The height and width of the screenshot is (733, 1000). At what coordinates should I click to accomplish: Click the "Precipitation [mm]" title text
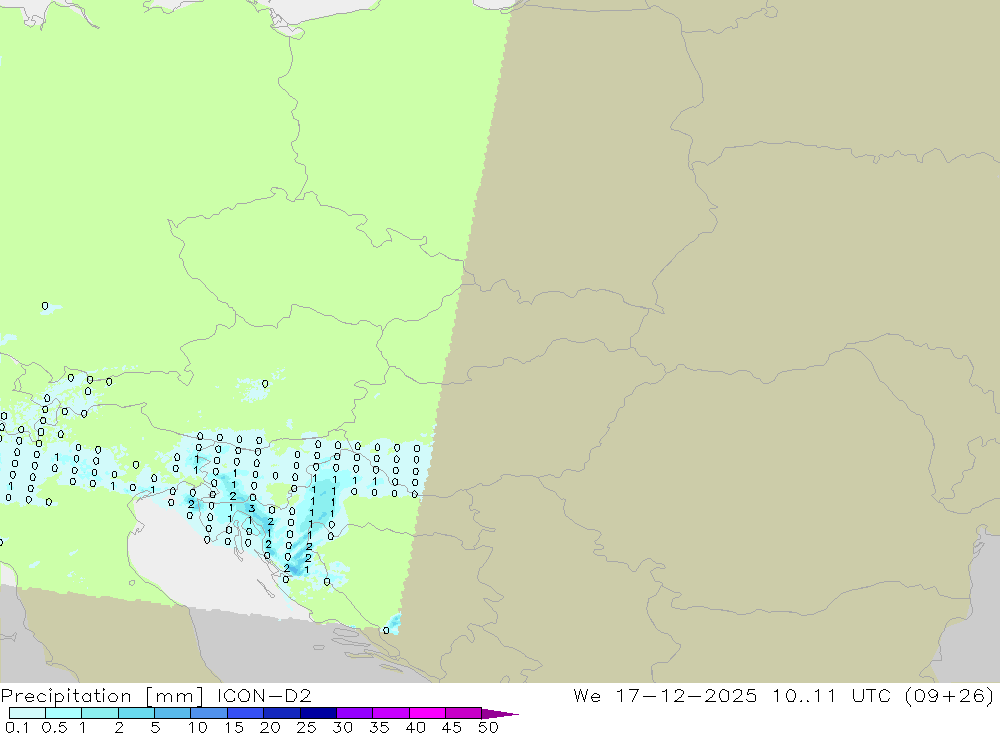coord(103,695)
